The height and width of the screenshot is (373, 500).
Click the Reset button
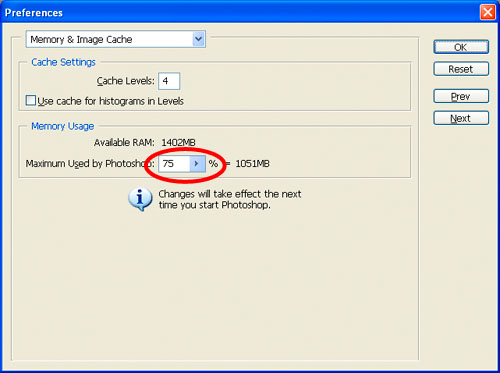(461, 69)
